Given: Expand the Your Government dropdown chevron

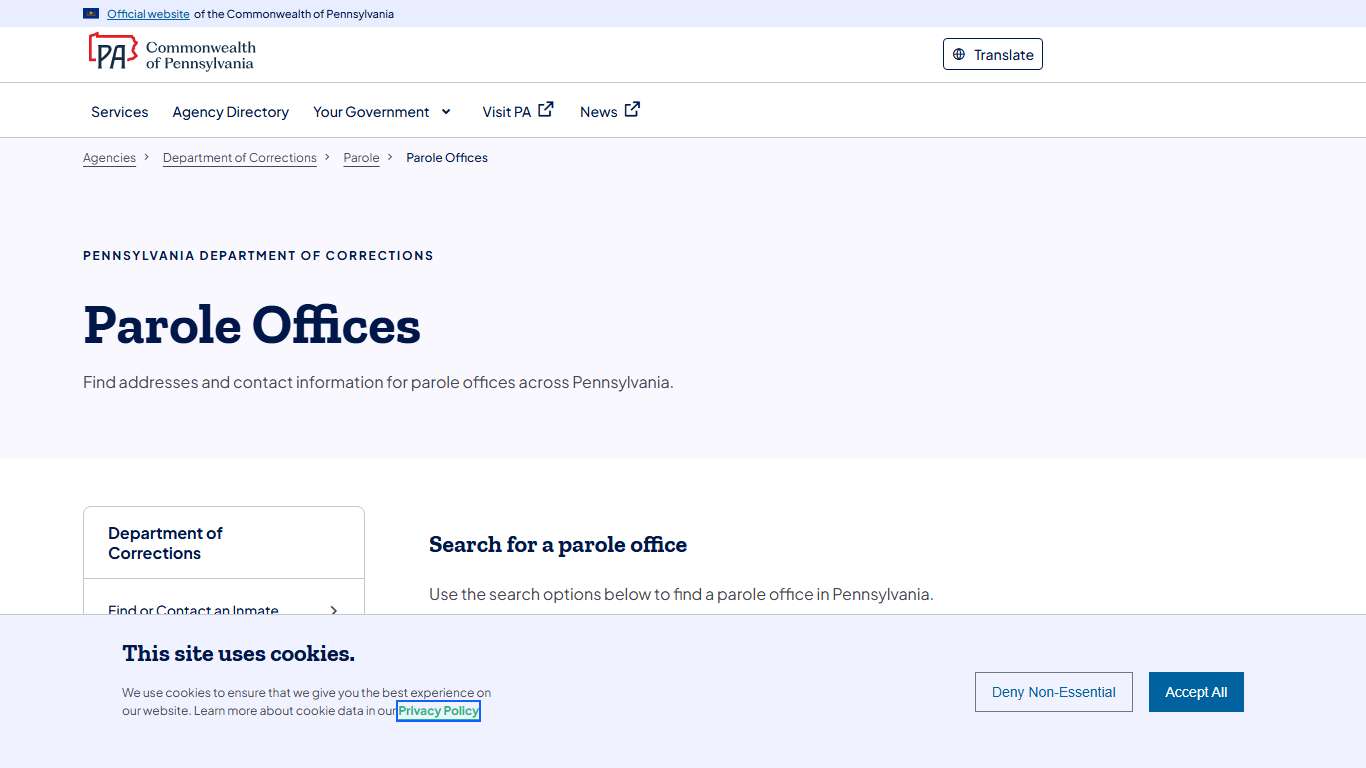Looking at the screenshot, I should tap(447, 112).
